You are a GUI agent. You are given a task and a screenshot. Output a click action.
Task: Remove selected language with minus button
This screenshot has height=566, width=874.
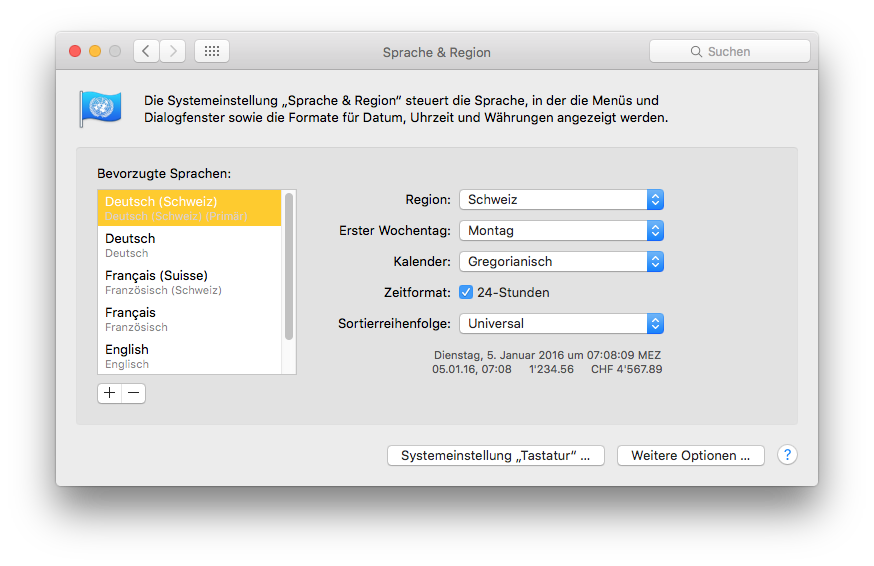(134, 393)
